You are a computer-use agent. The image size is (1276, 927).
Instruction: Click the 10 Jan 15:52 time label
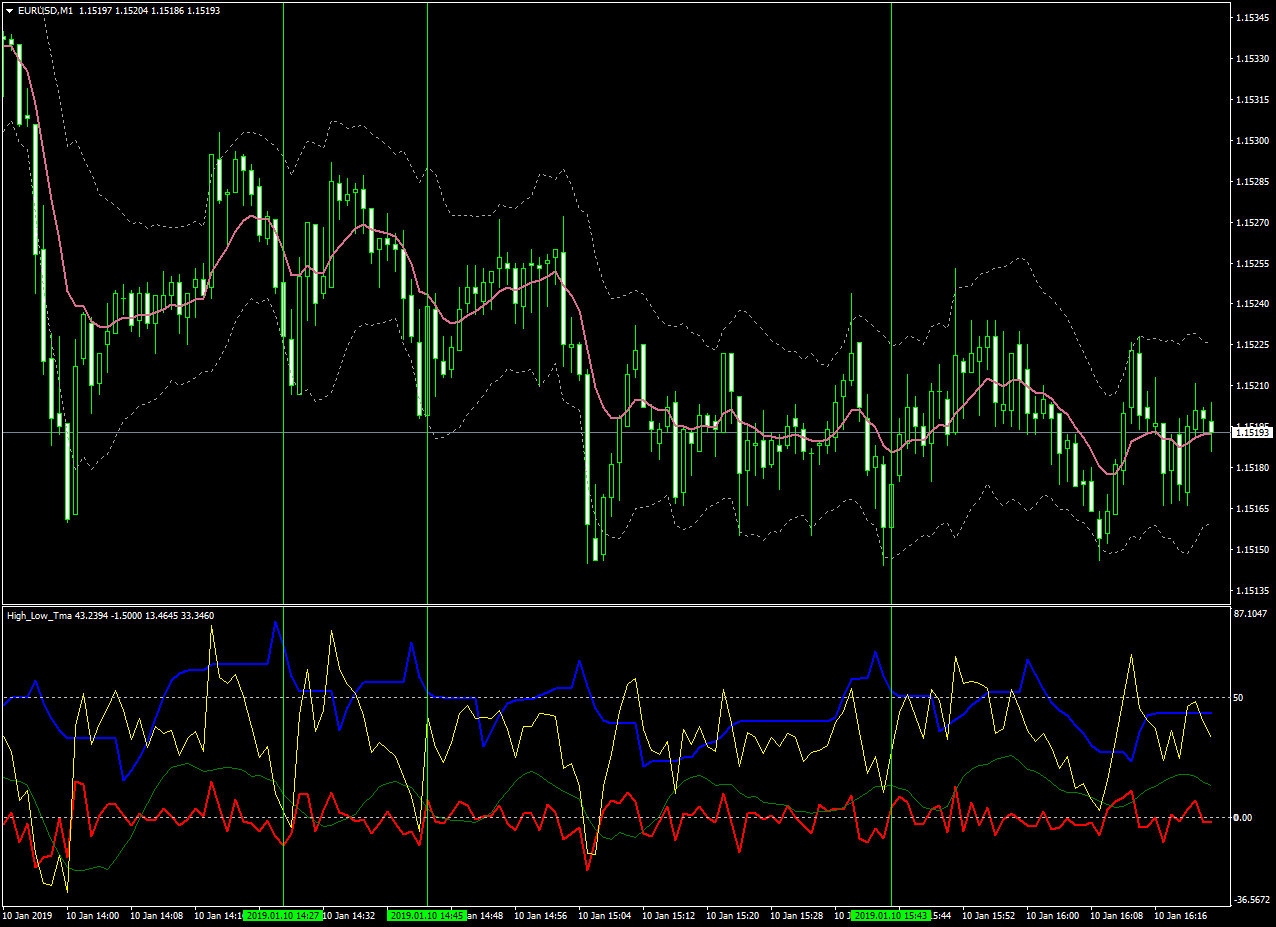tap(989, 915)
